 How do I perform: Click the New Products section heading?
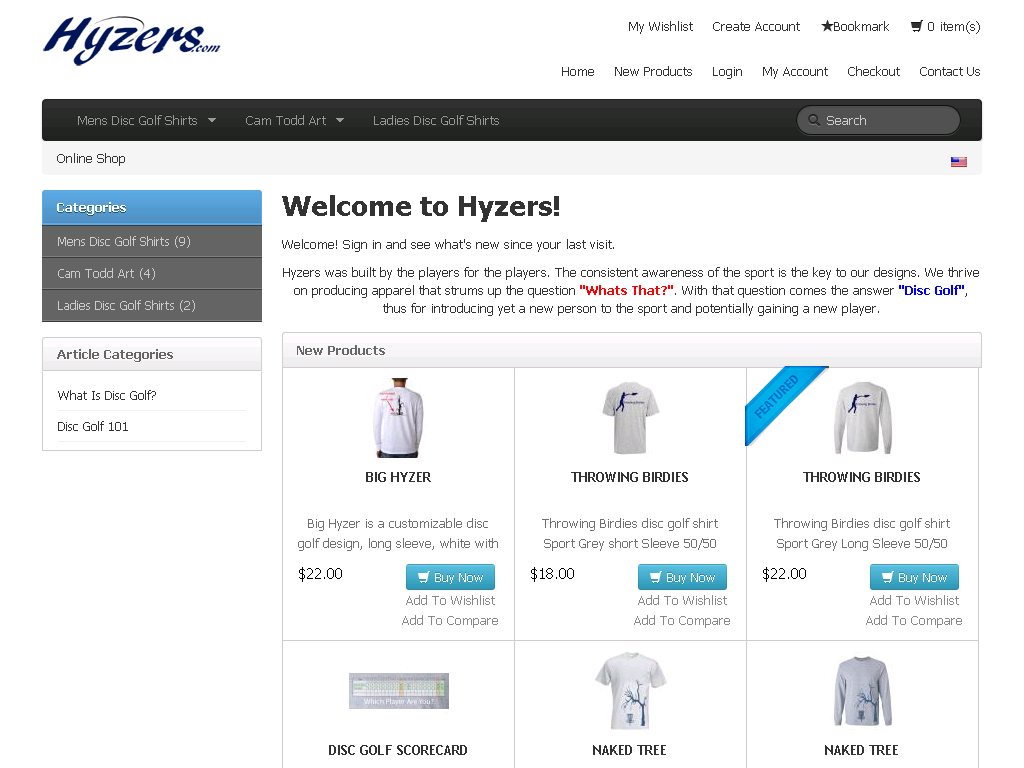[x=340, y=350]
